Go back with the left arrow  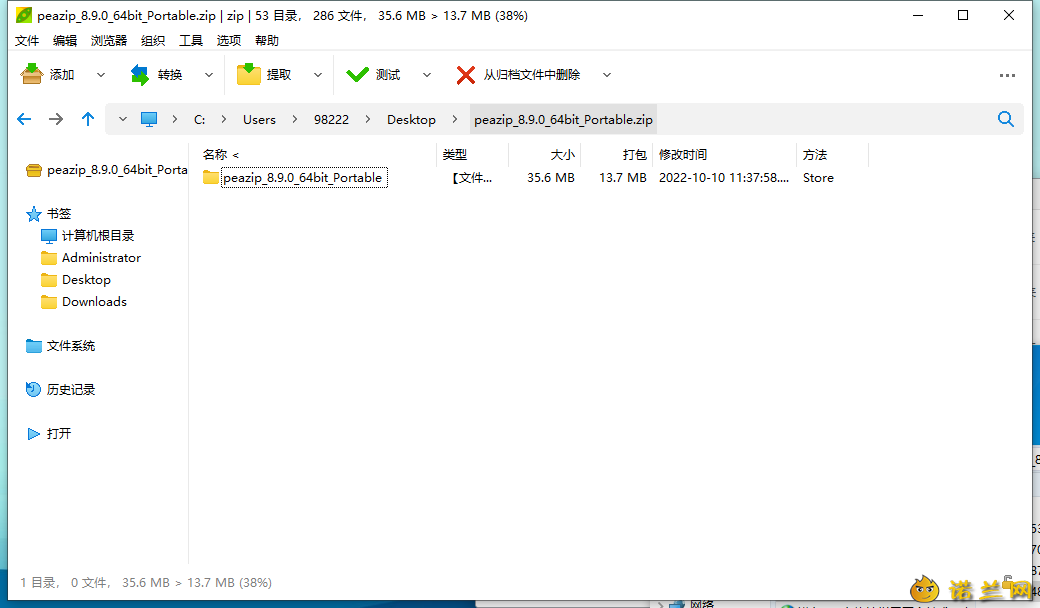coord(24,119)
